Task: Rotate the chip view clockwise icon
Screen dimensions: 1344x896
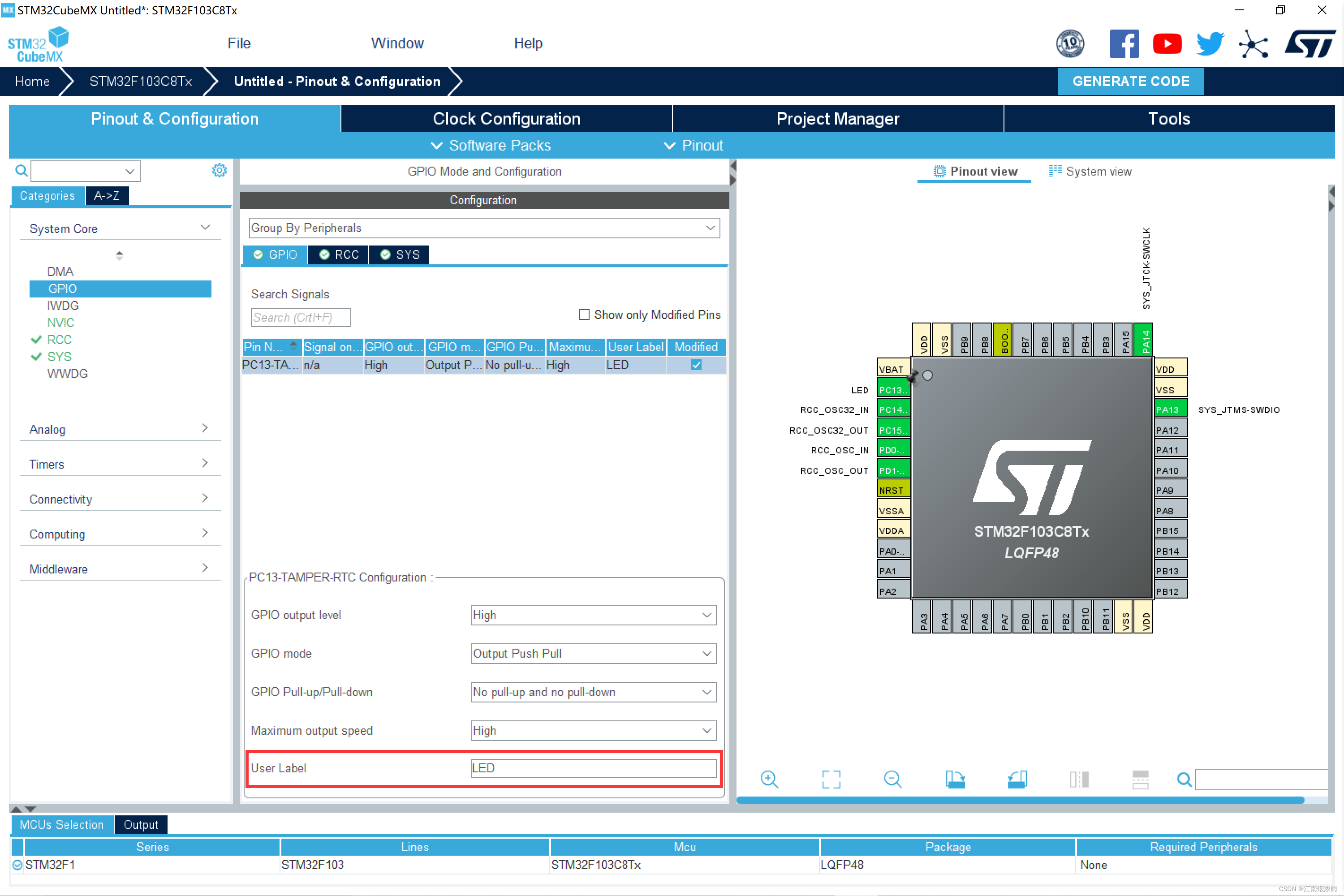Action: 955,780
